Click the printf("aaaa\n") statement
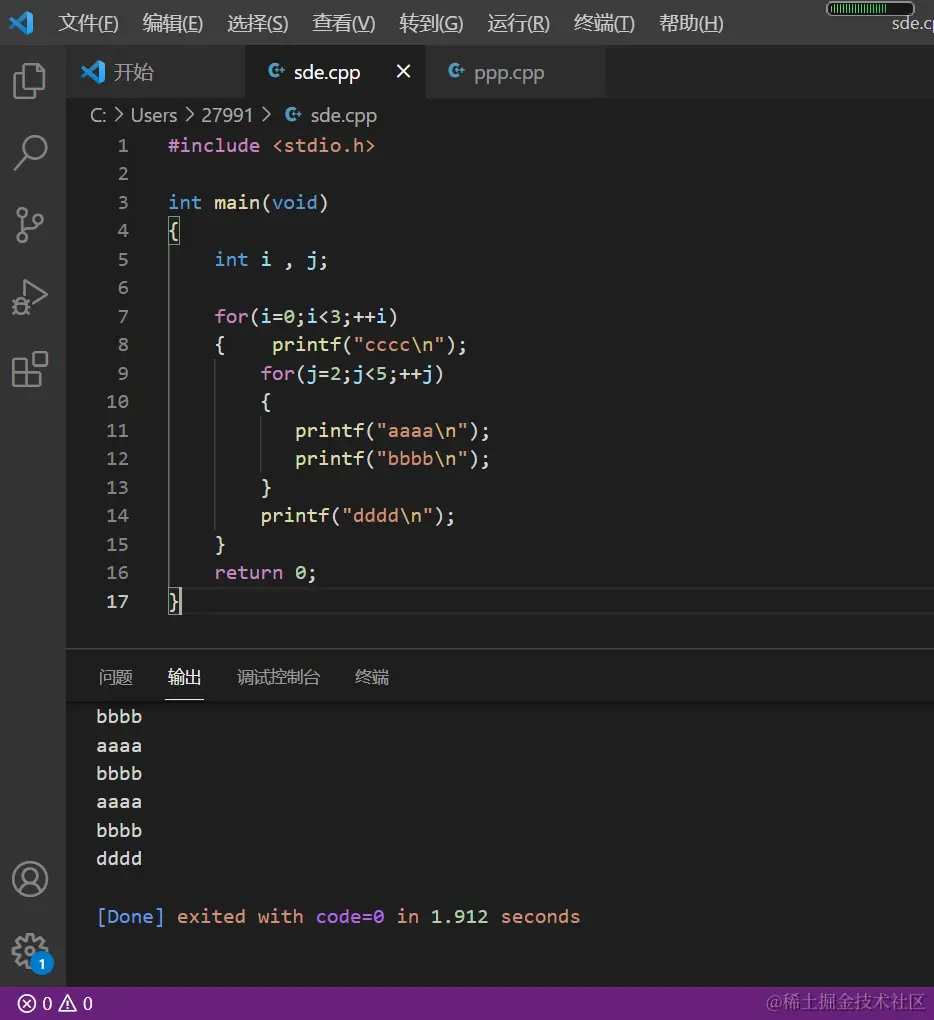 coord(392,431)
